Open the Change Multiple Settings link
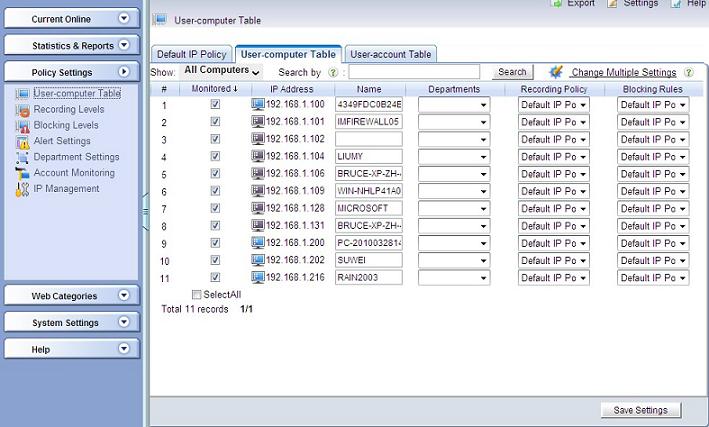 (623, 73)
